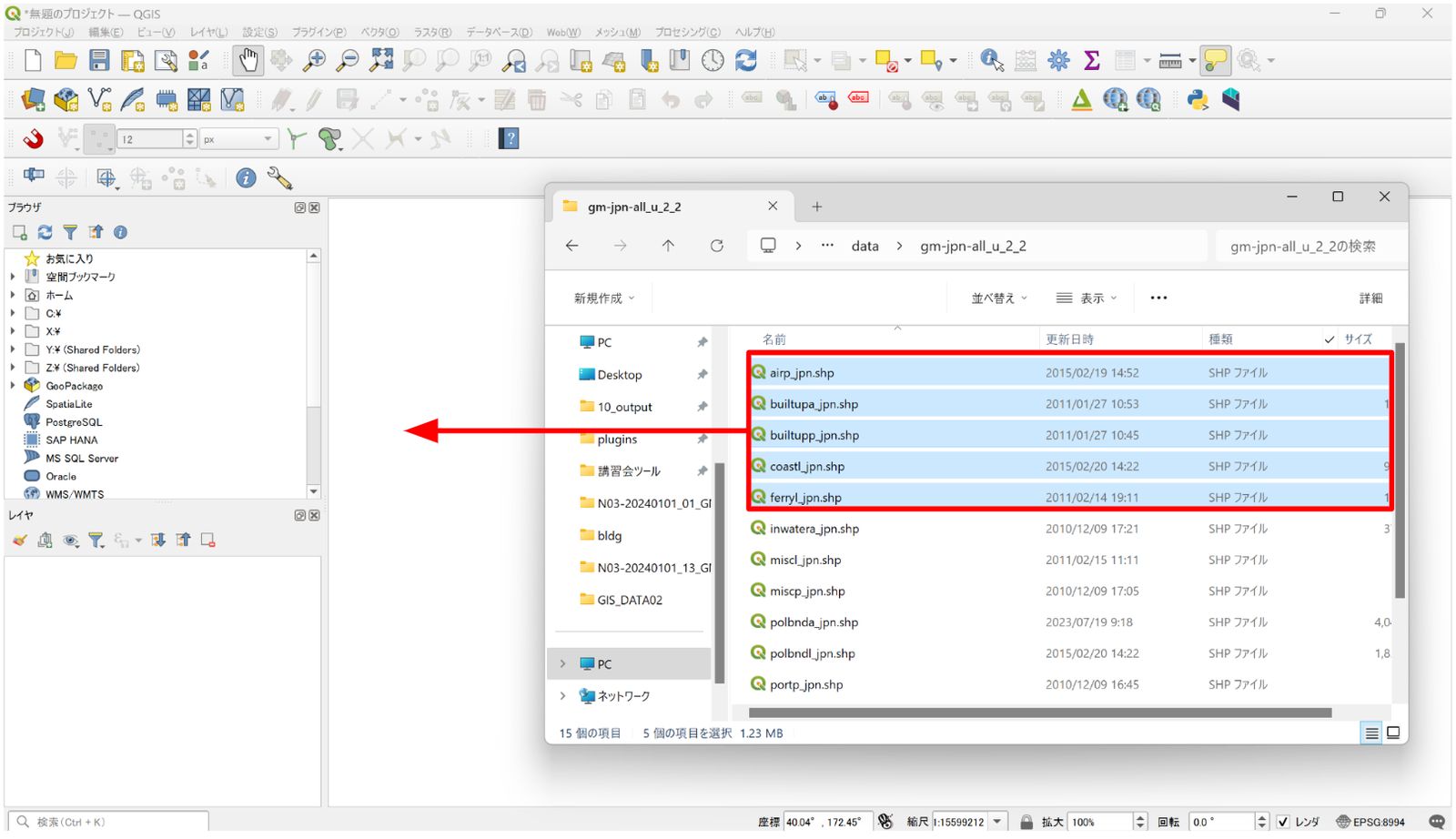Click the locator search field

pyautogui.click(x=110, y=822)
